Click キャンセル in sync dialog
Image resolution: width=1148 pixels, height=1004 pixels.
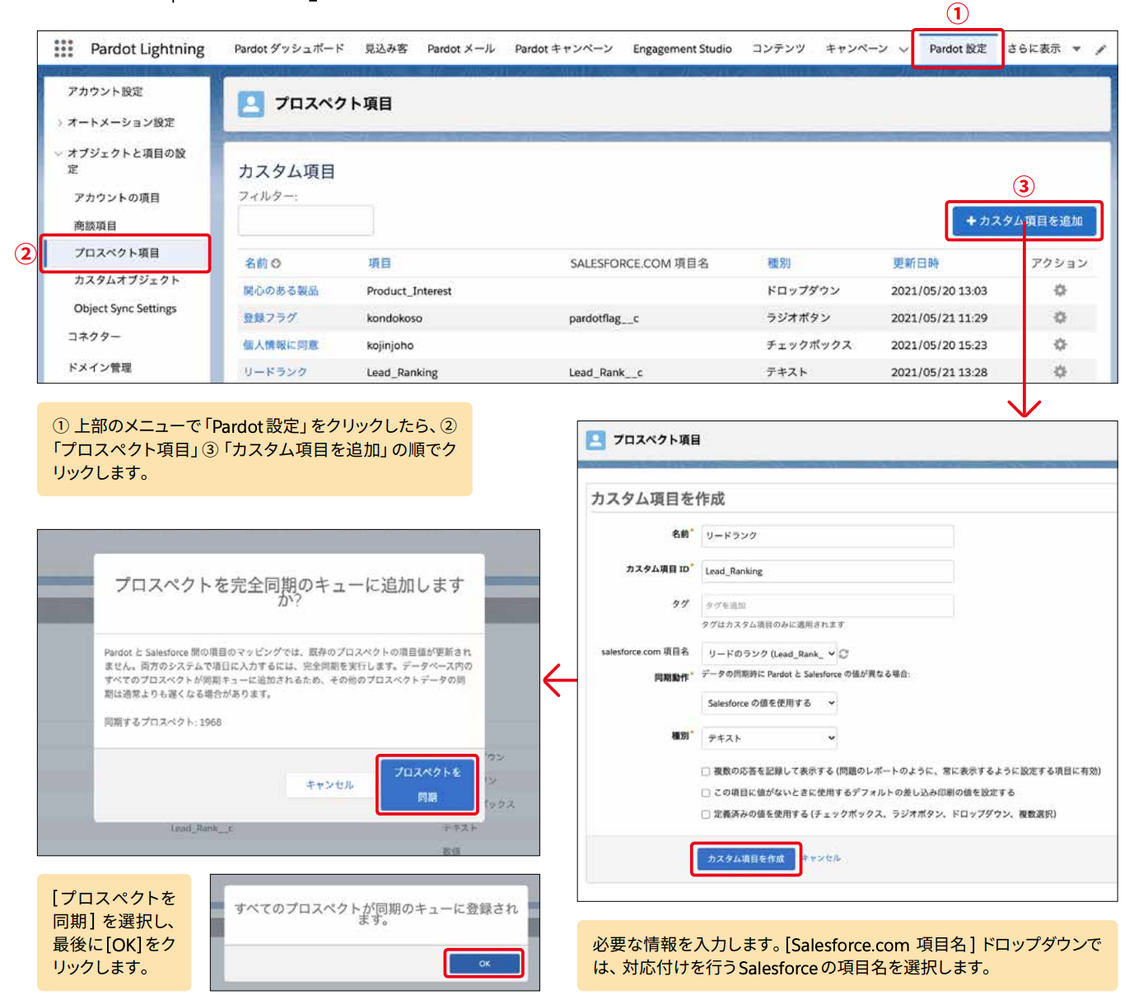pos(329,785)
